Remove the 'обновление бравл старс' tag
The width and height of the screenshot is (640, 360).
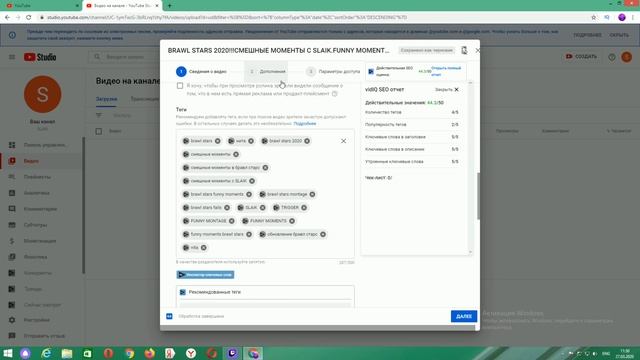(x=323, y=234)
